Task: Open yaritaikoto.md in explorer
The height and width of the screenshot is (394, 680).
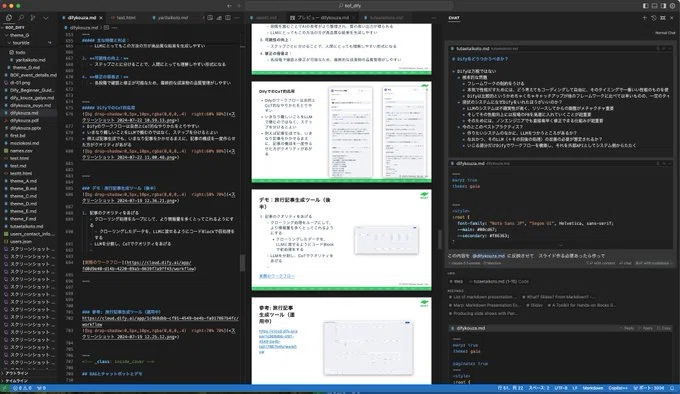Action: point(30,60)
